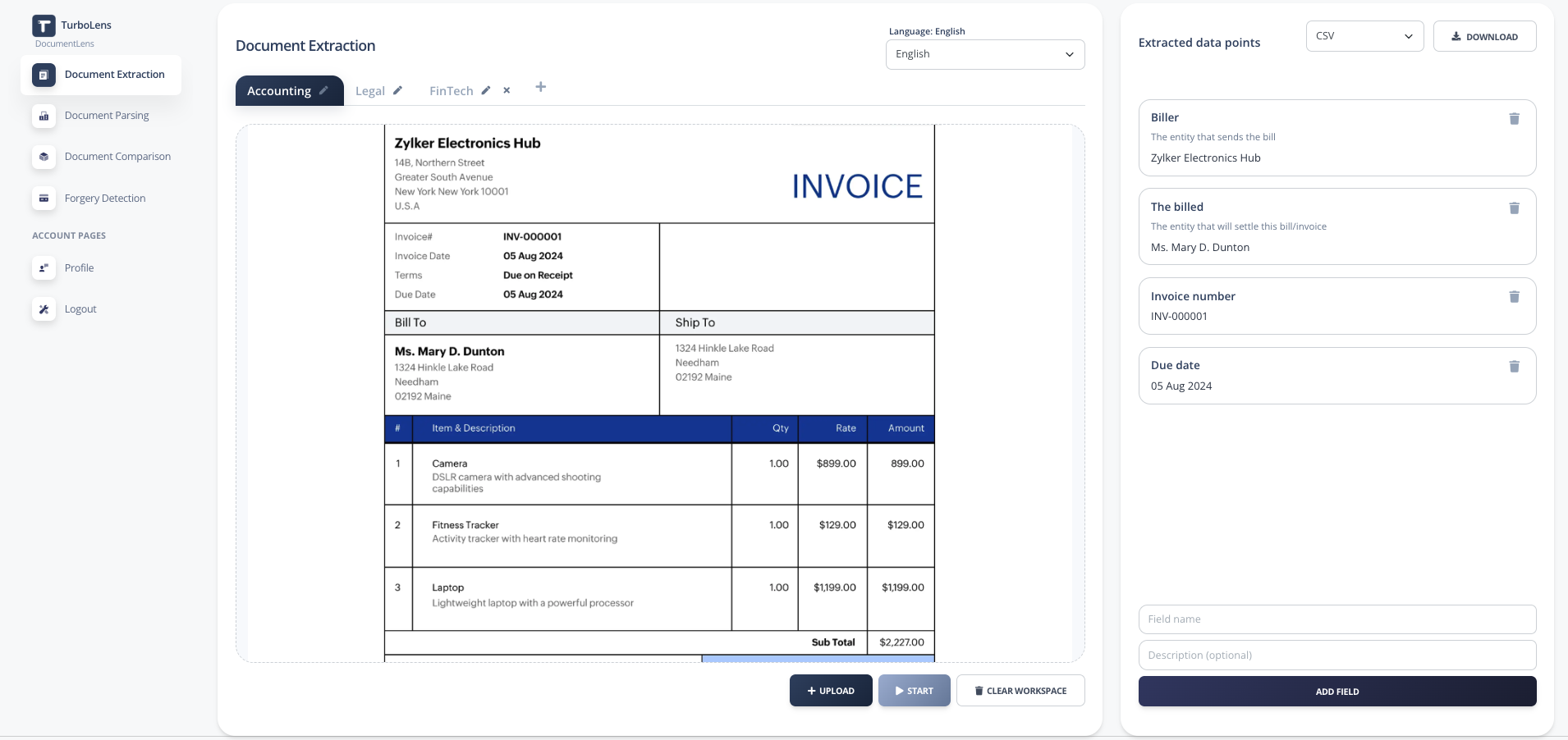Viewport: 1568px width, 740px height.
Task: Download the extracted data
Action: point(1483,37)
